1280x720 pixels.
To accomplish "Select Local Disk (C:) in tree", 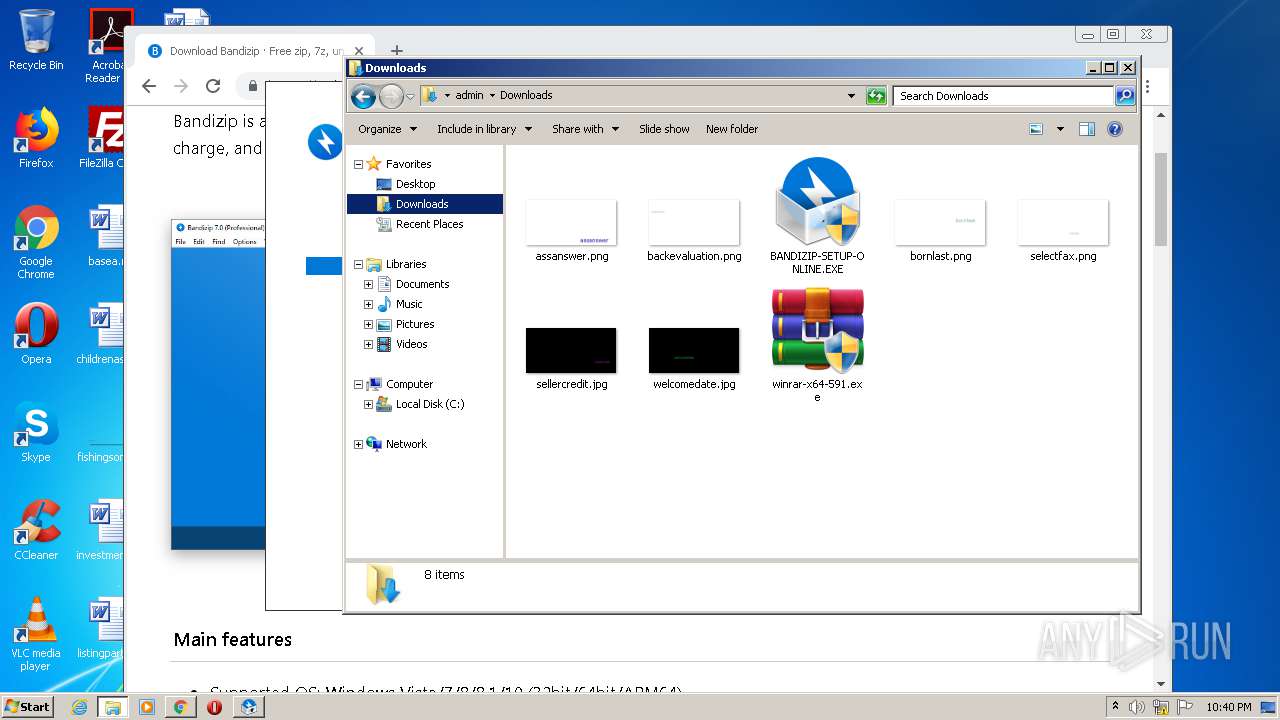I will click(430, 404).
